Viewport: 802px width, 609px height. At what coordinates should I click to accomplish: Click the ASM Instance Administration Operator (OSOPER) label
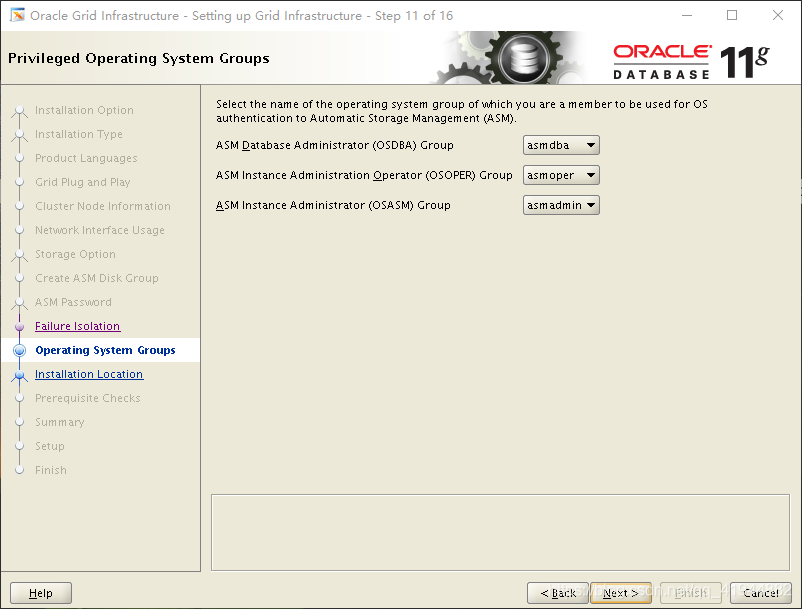coord(364,175)
